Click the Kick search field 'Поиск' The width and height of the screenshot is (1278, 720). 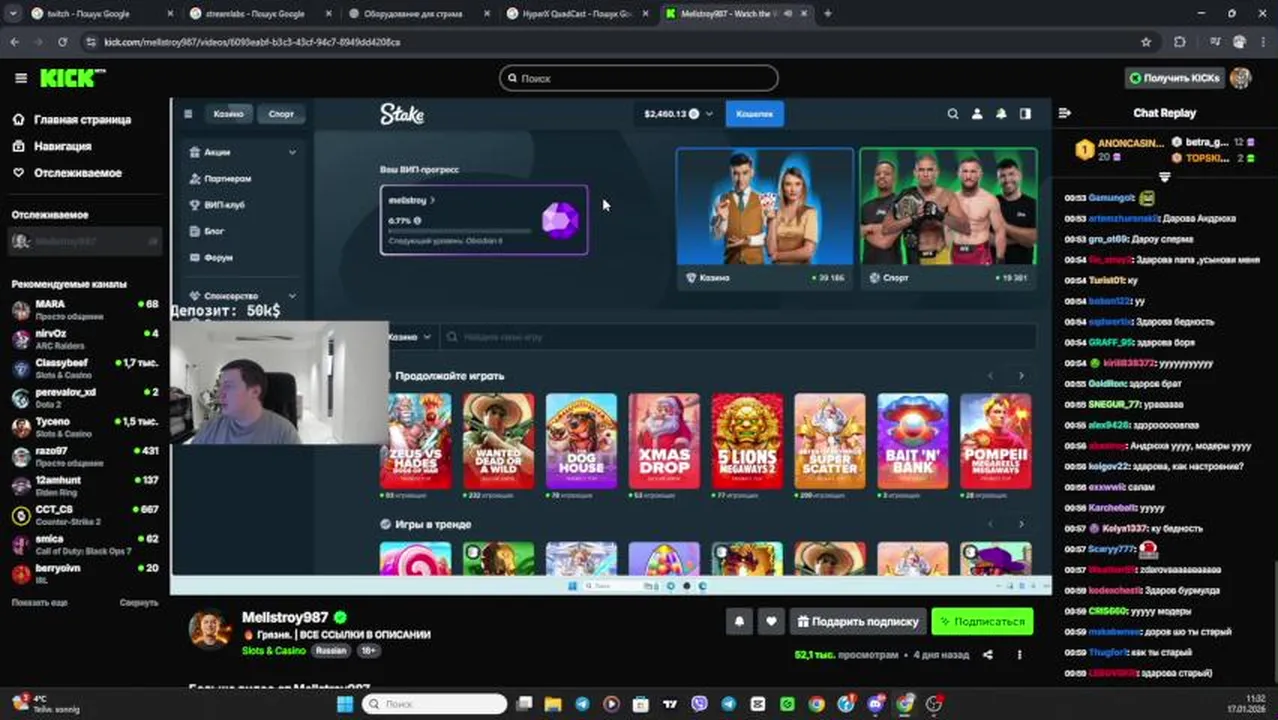point(639,78)
